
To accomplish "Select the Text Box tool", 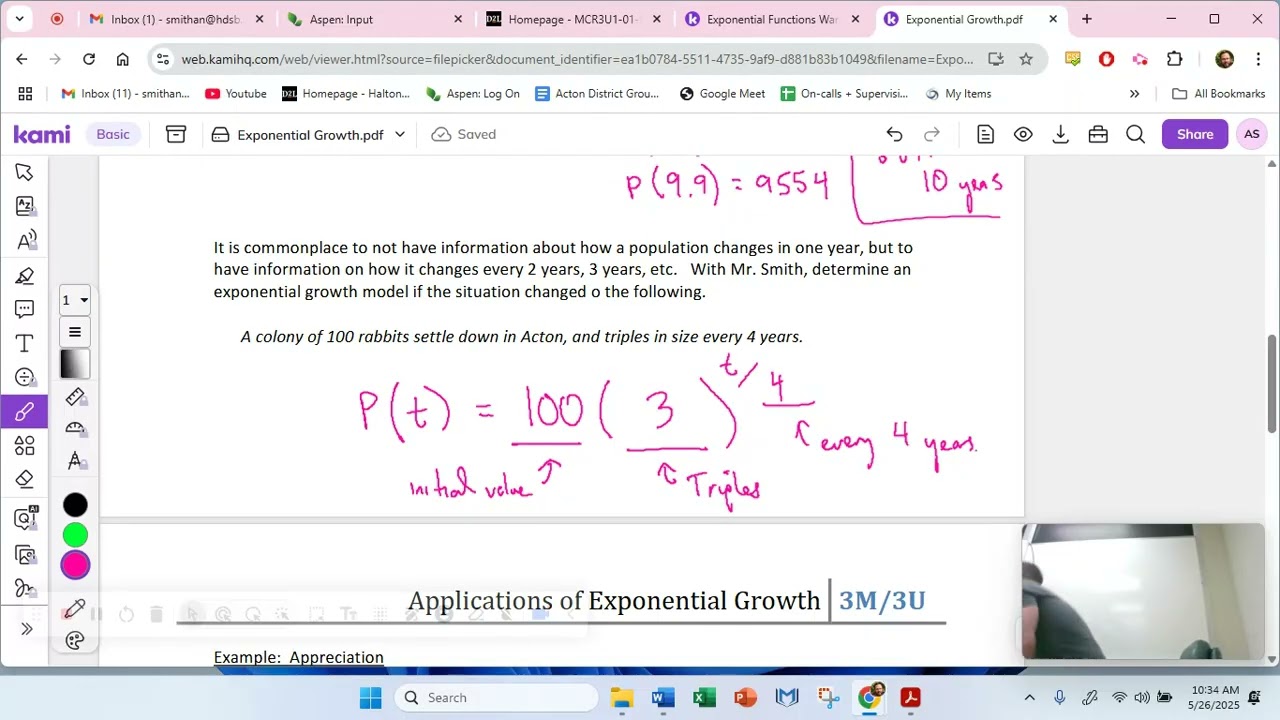I will pyautogui.click(x=25, y=343).
